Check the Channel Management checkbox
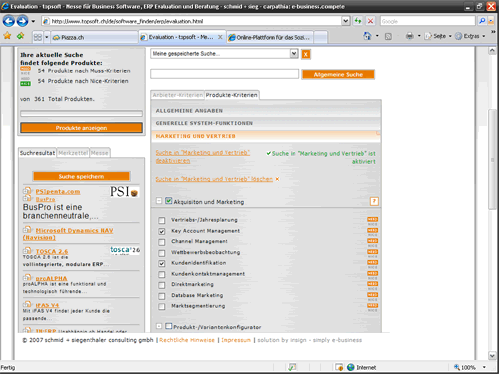499x374 pixels. 162,242
